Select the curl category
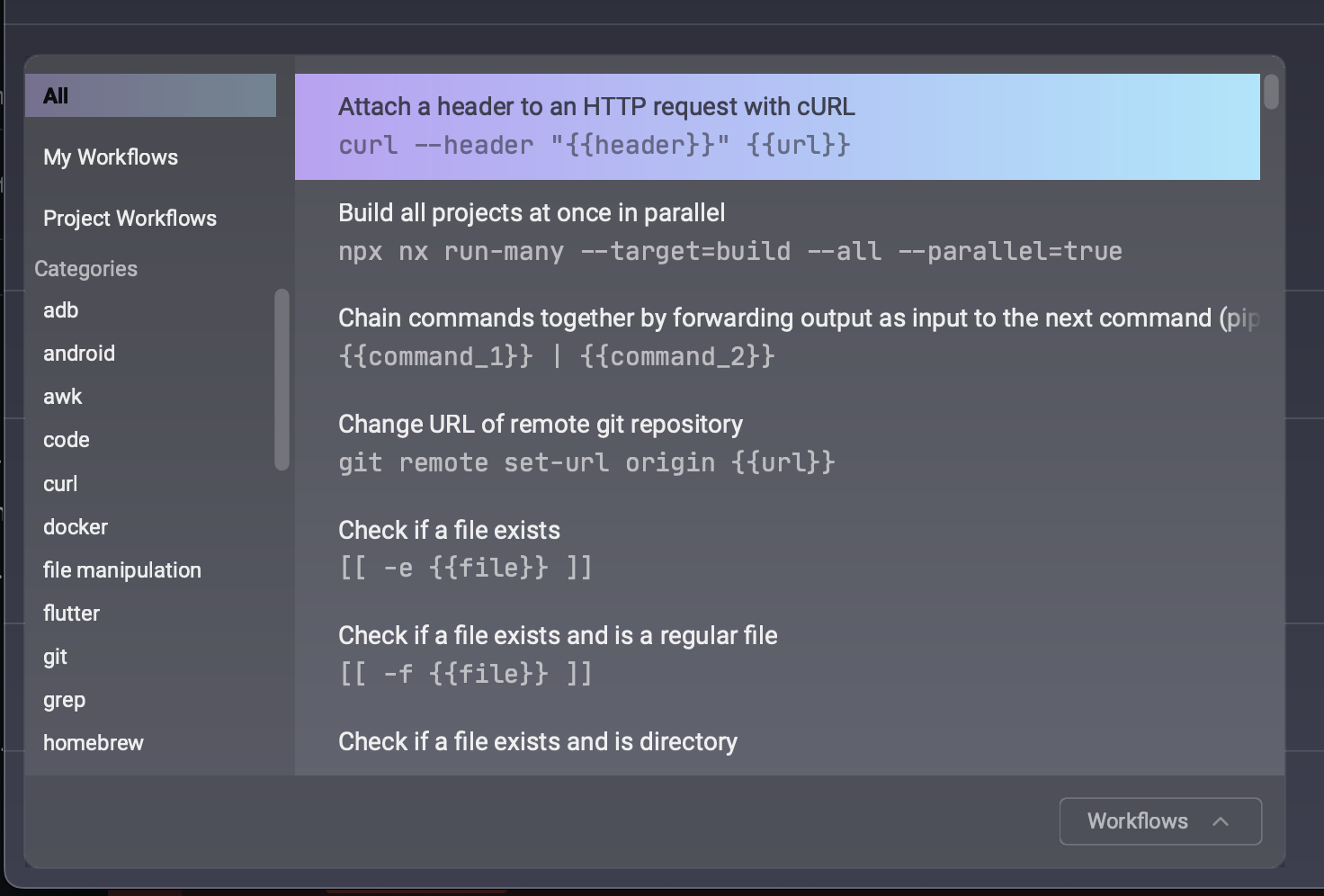 60,484
